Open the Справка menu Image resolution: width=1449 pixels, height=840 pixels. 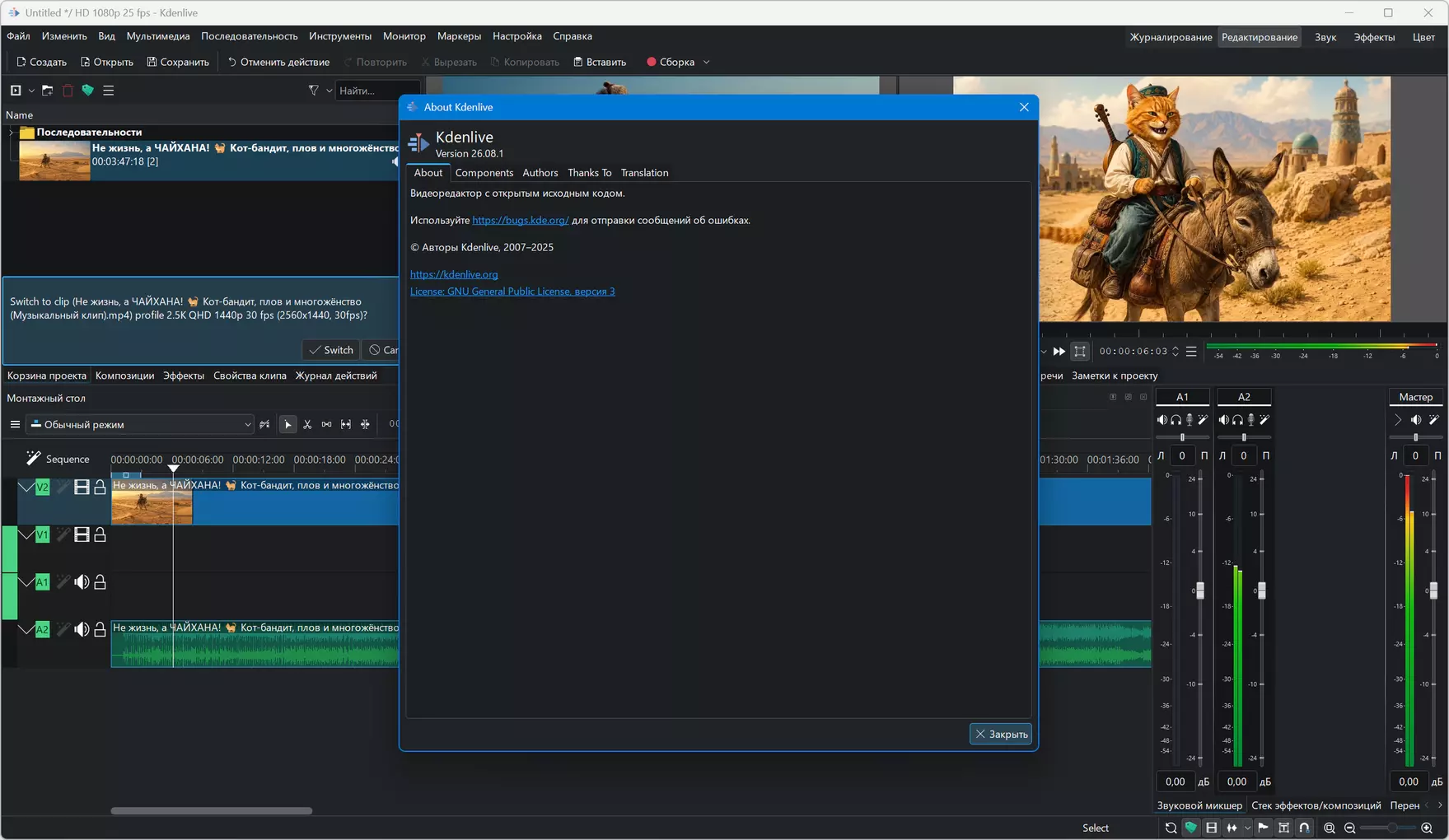(573, 36)
